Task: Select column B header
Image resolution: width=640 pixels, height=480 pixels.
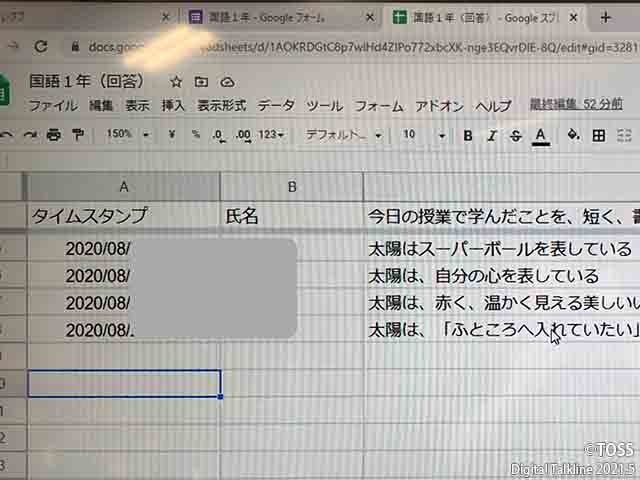Action: click(x=291, y=186)
